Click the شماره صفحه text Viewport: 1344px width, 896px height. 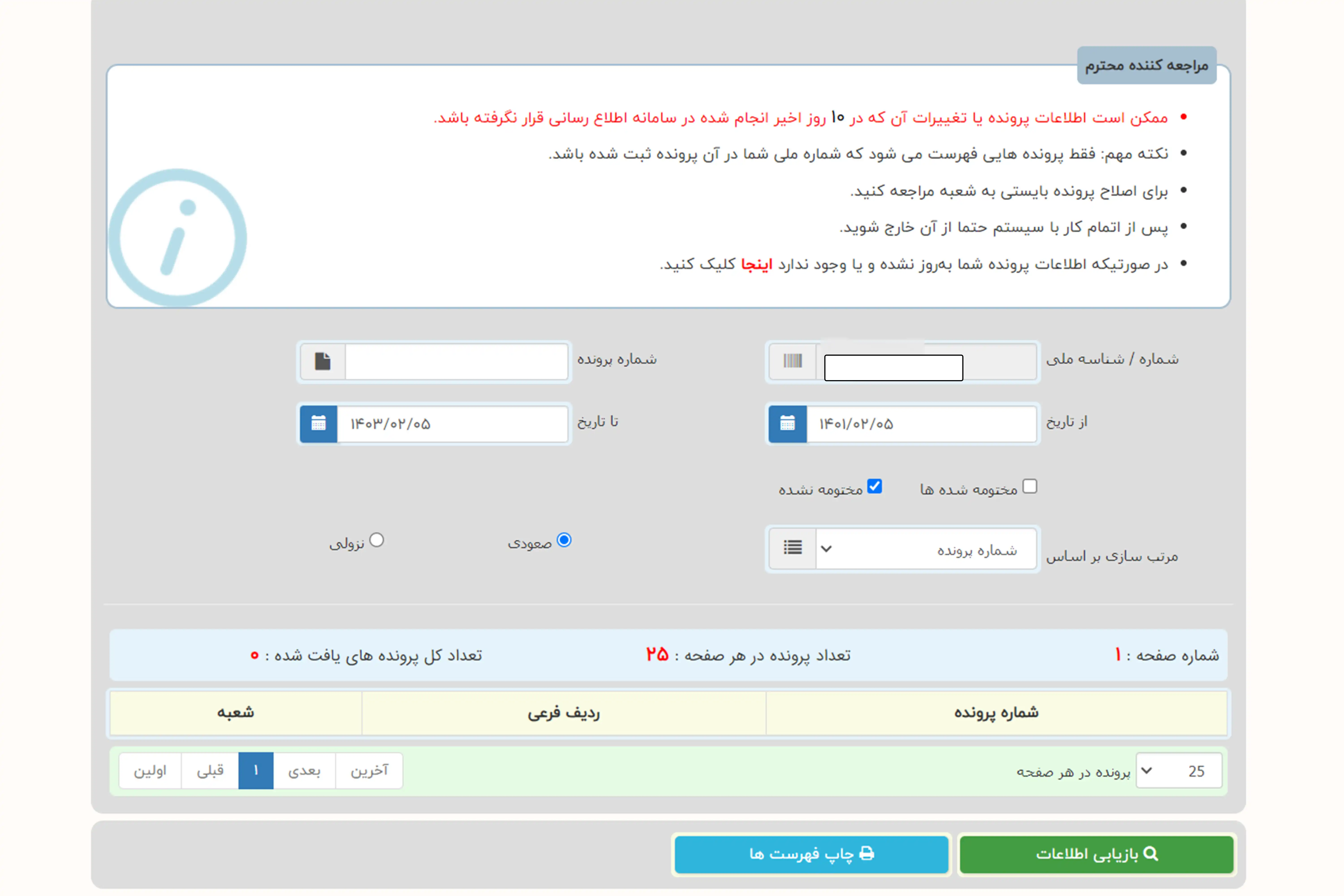click(x=1166, y=655)
